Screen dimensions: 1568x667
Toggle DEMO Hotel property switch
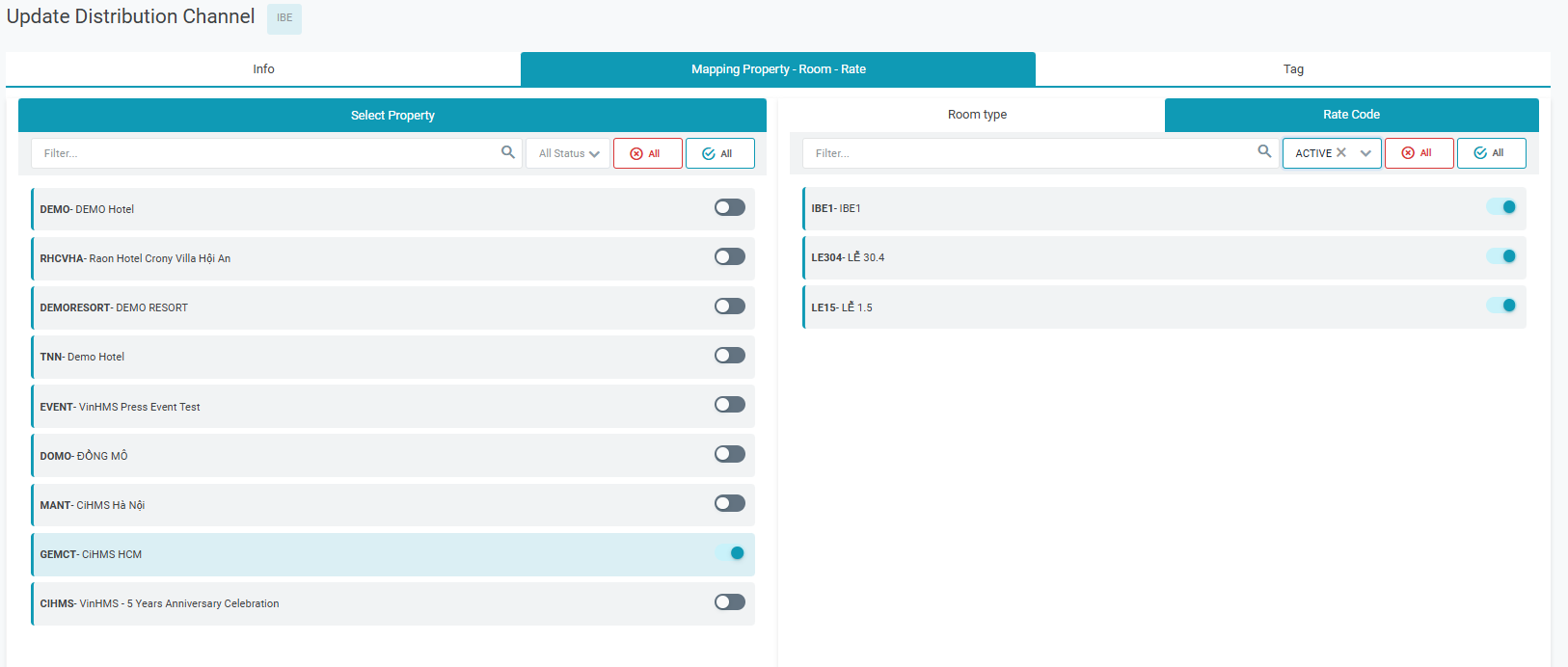[x=730, y=207]
